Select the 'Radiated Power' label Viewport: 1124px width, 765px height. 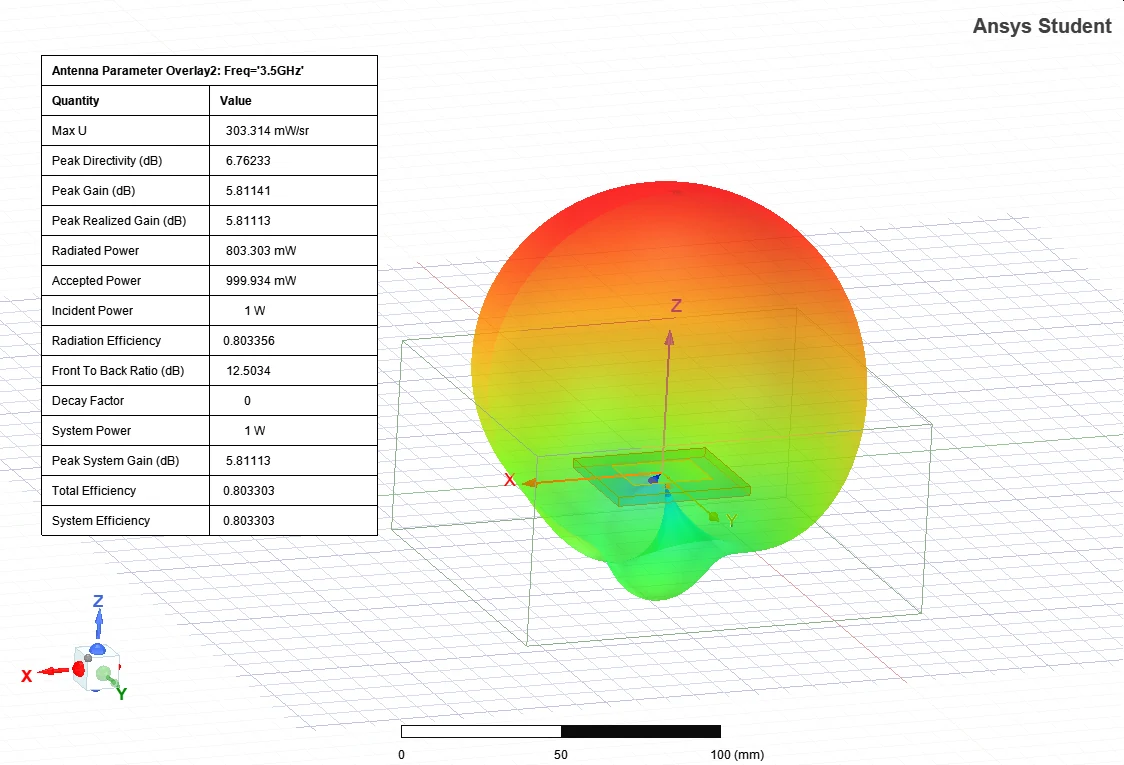tap(95, 251)
